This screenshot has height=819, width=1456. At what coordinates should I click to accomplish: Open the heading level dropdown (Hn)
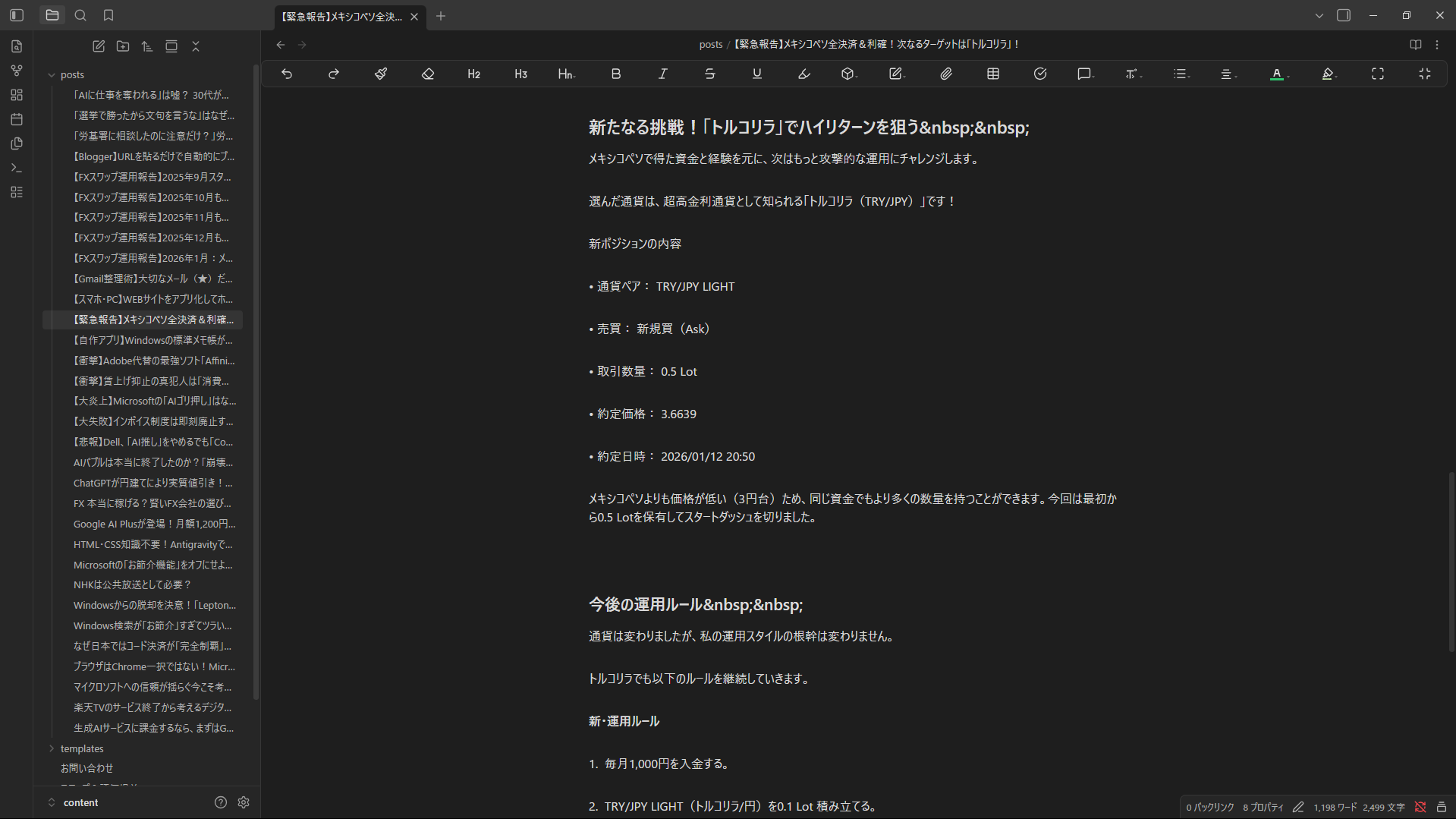pos(565,74)
